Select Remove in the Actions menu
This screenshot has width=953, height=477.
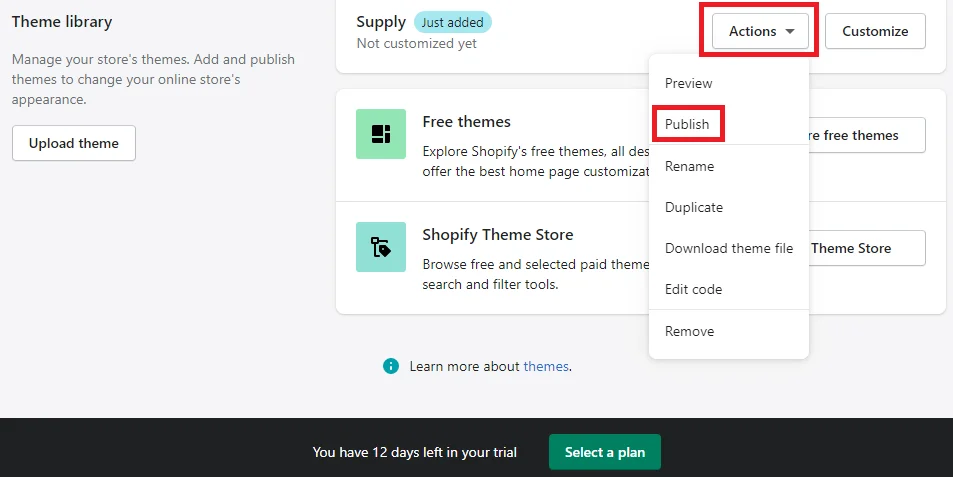click(x=690, y=331)
